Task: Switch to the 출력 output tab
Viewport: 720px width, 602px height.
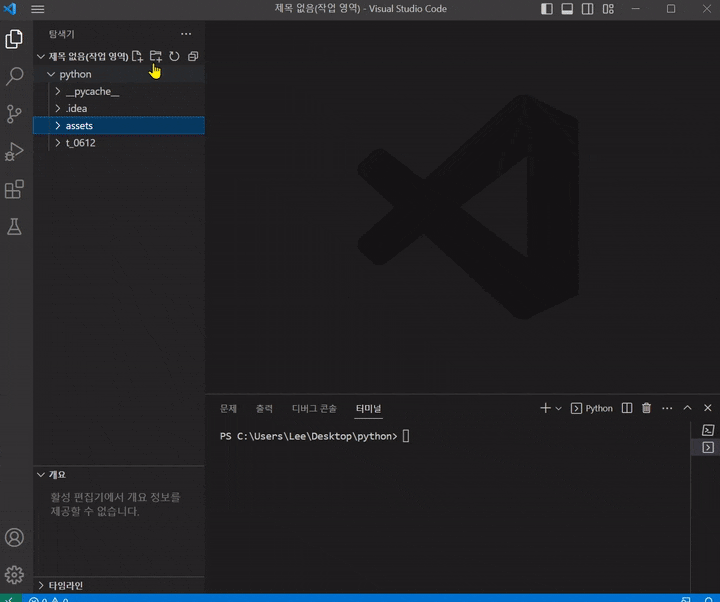Action: 264,409
